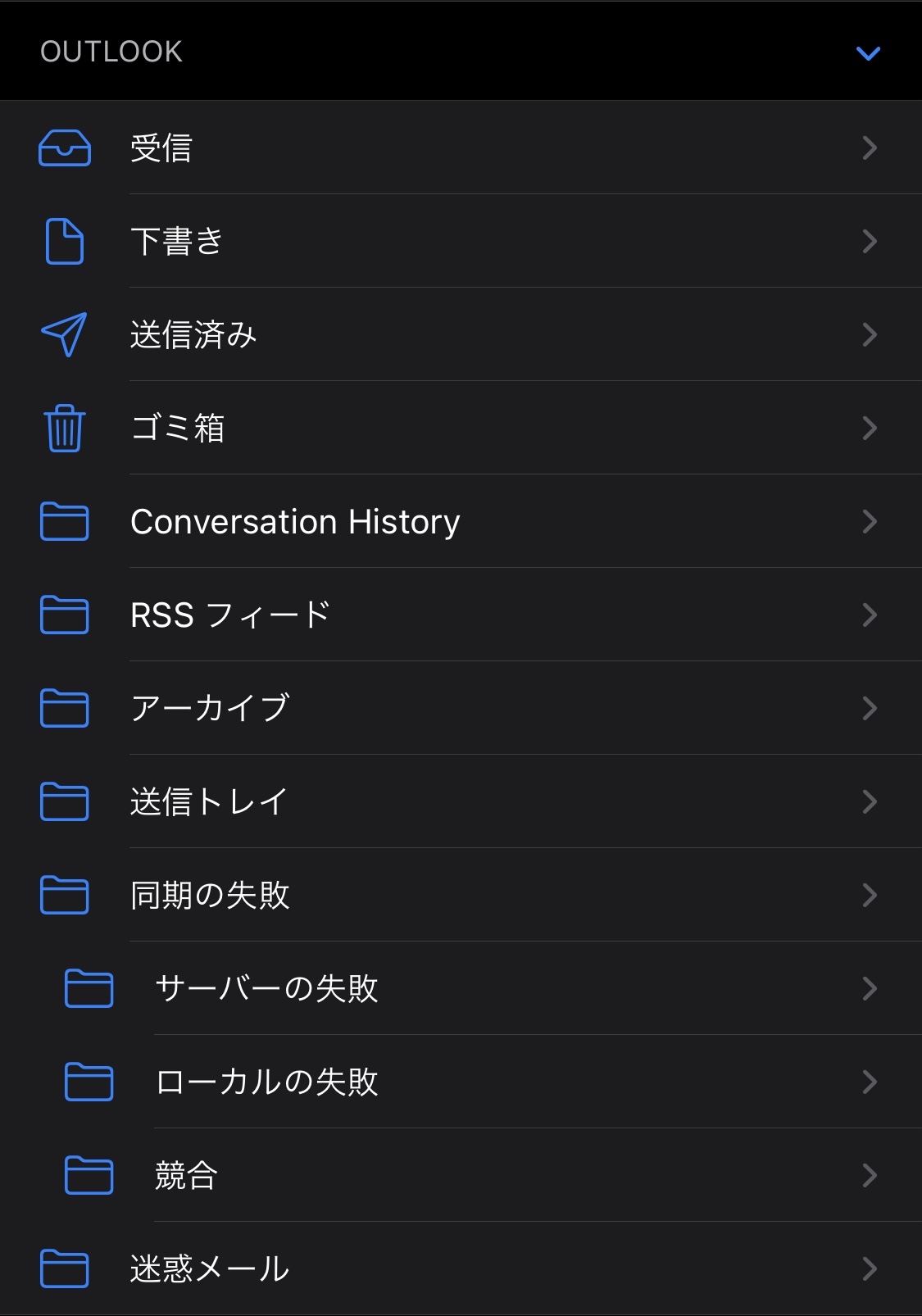Tap the chevron on the ローカルの失敗 row

pyautogui.click(x=870, y=1082)
